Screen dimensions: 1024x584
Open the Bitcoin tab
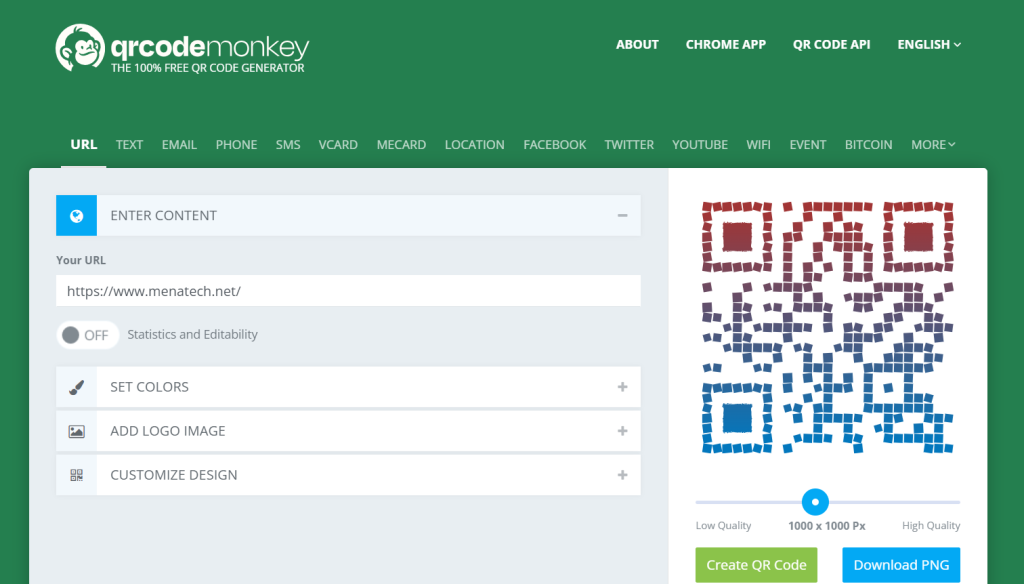tap(869, 144)
